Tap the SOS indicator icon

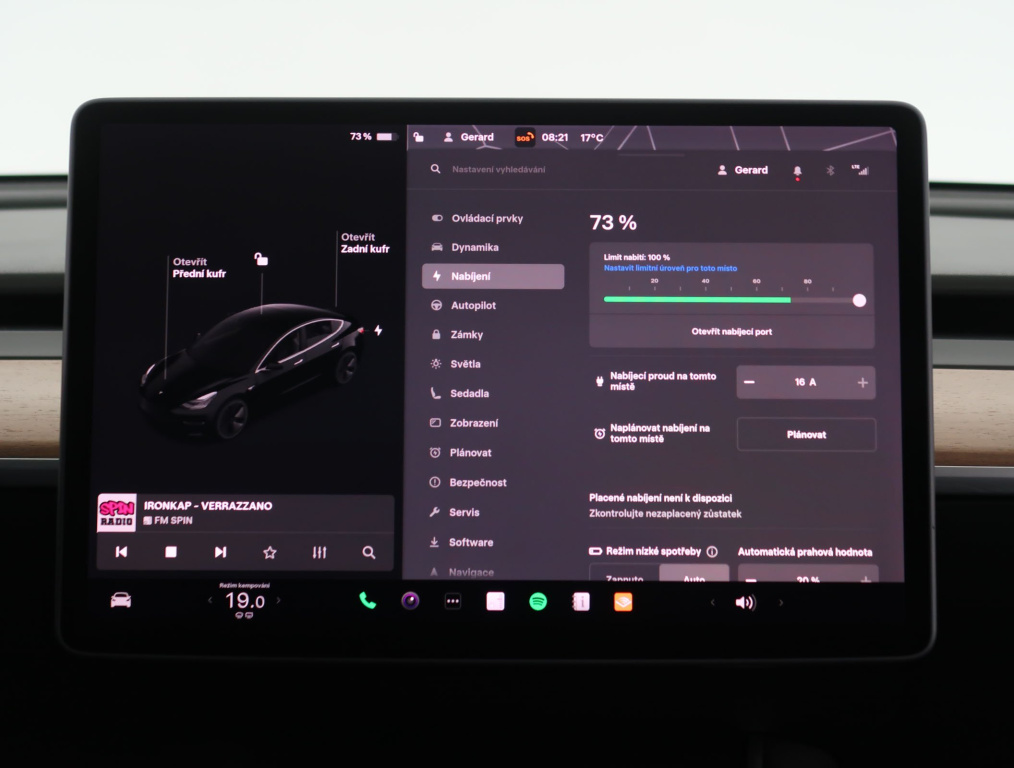[524, 137]
